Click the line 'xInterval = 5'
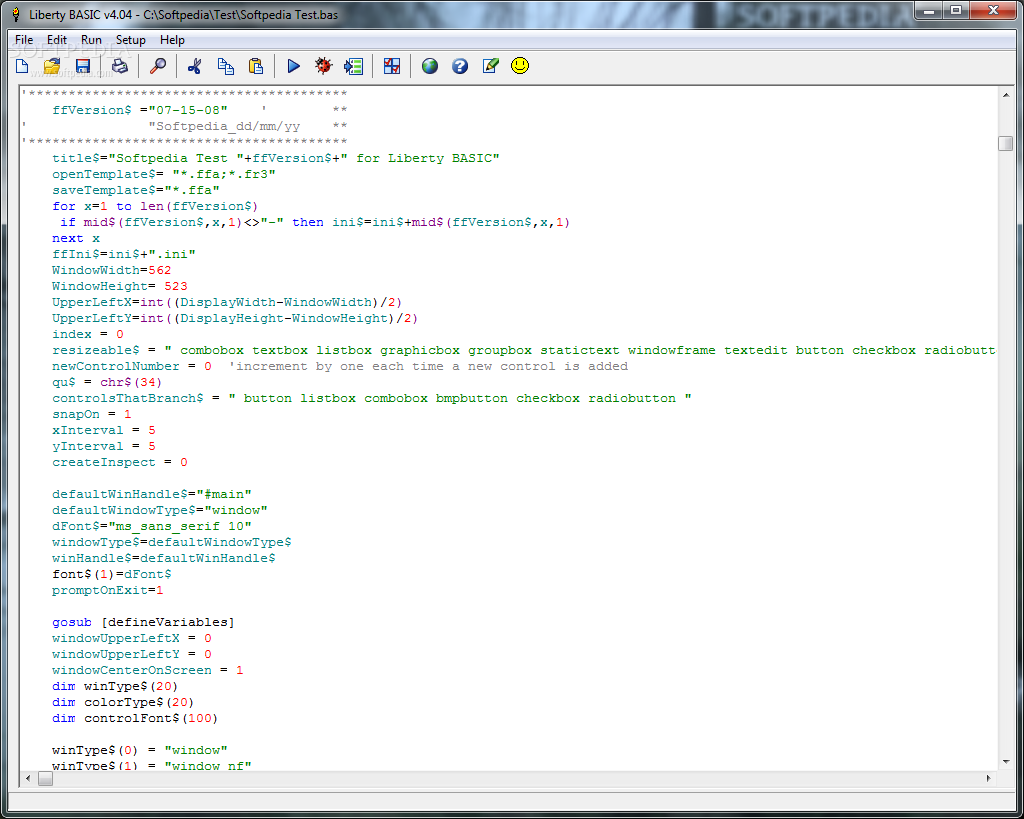 tap(104, 430)
